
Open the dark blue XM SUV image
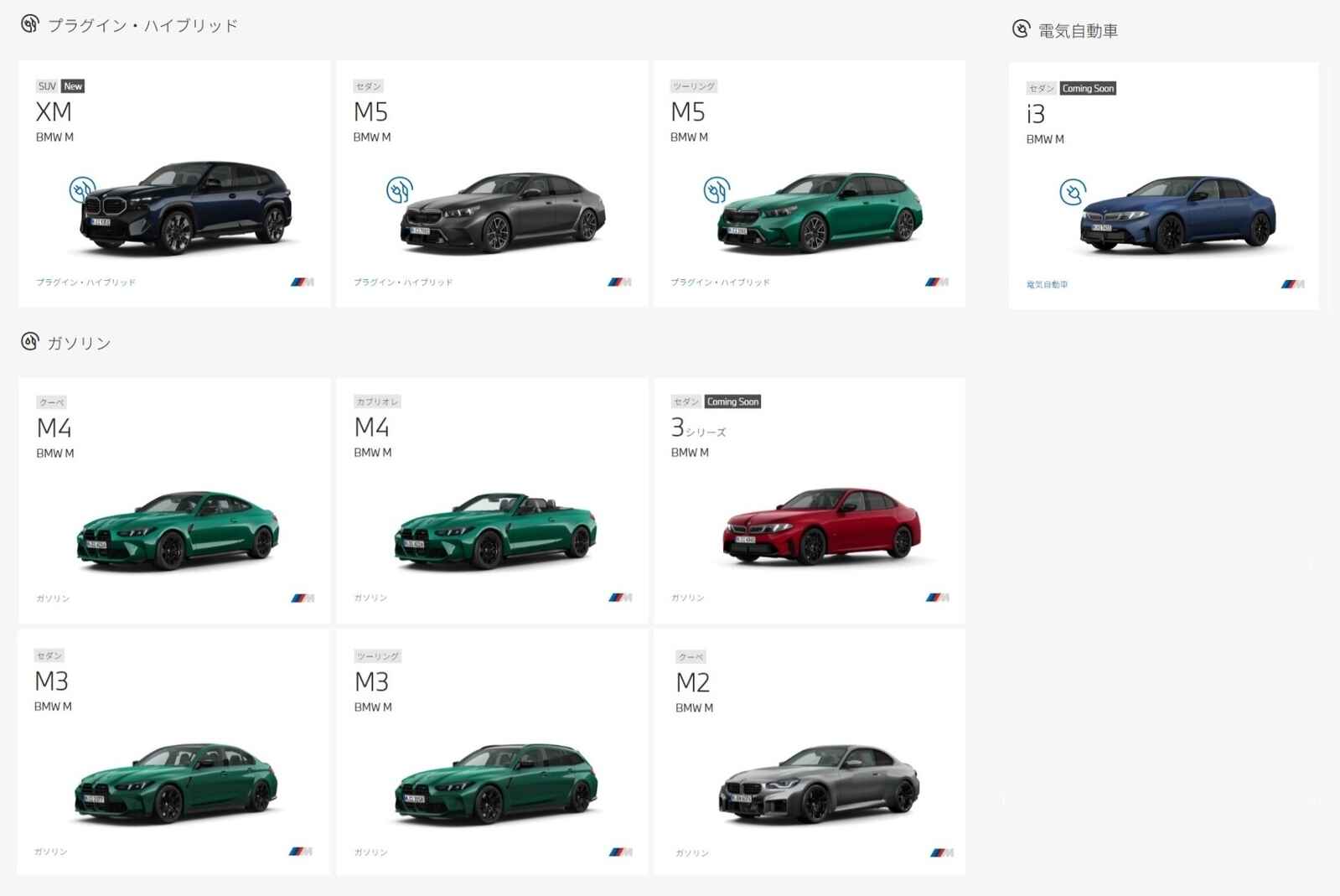pos(186,207)
